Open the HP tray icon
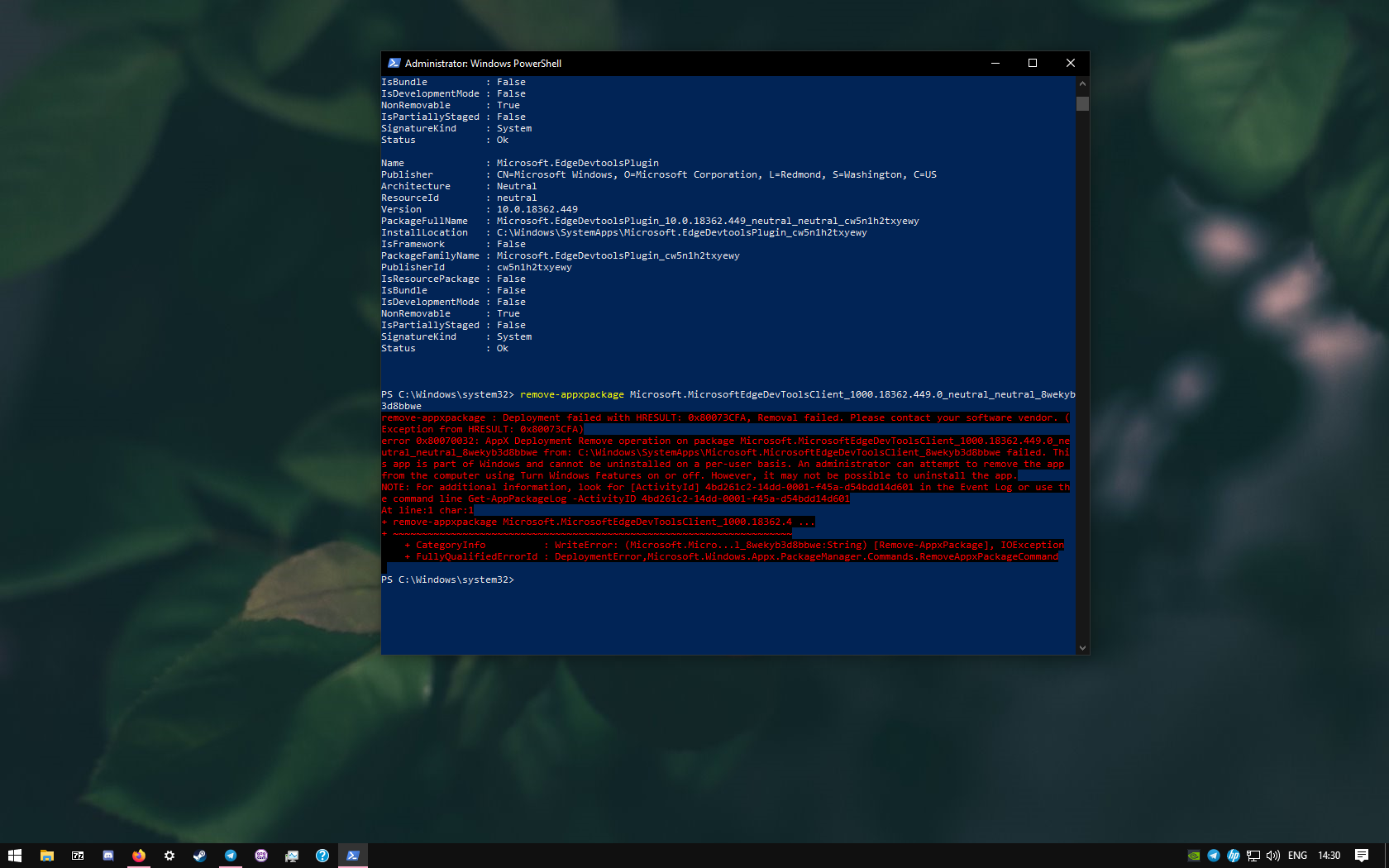This screenshot has width=1389, height=868. click(1234, 856)
